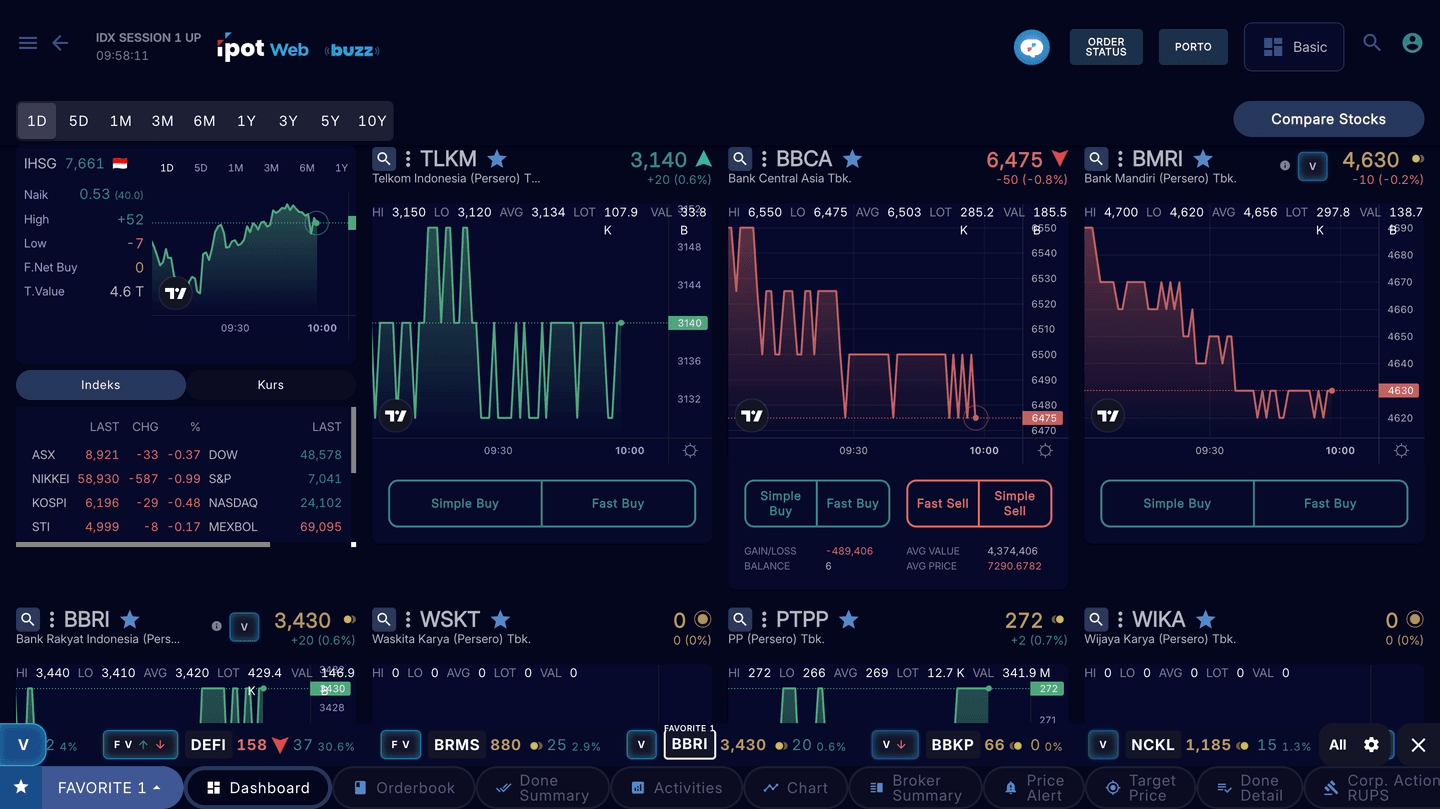The image size is (1440, 809).
Task: Toggle the BMRI favorite star
Action: click(x=1203, y=159)
